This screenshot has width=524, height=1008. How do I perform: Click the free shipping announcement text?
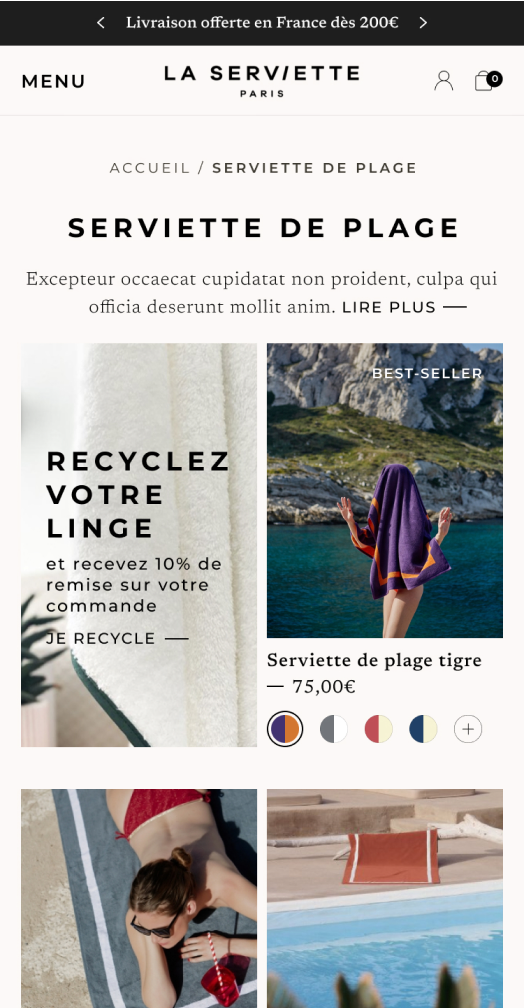pyautogui.click(x=262, y=22)
